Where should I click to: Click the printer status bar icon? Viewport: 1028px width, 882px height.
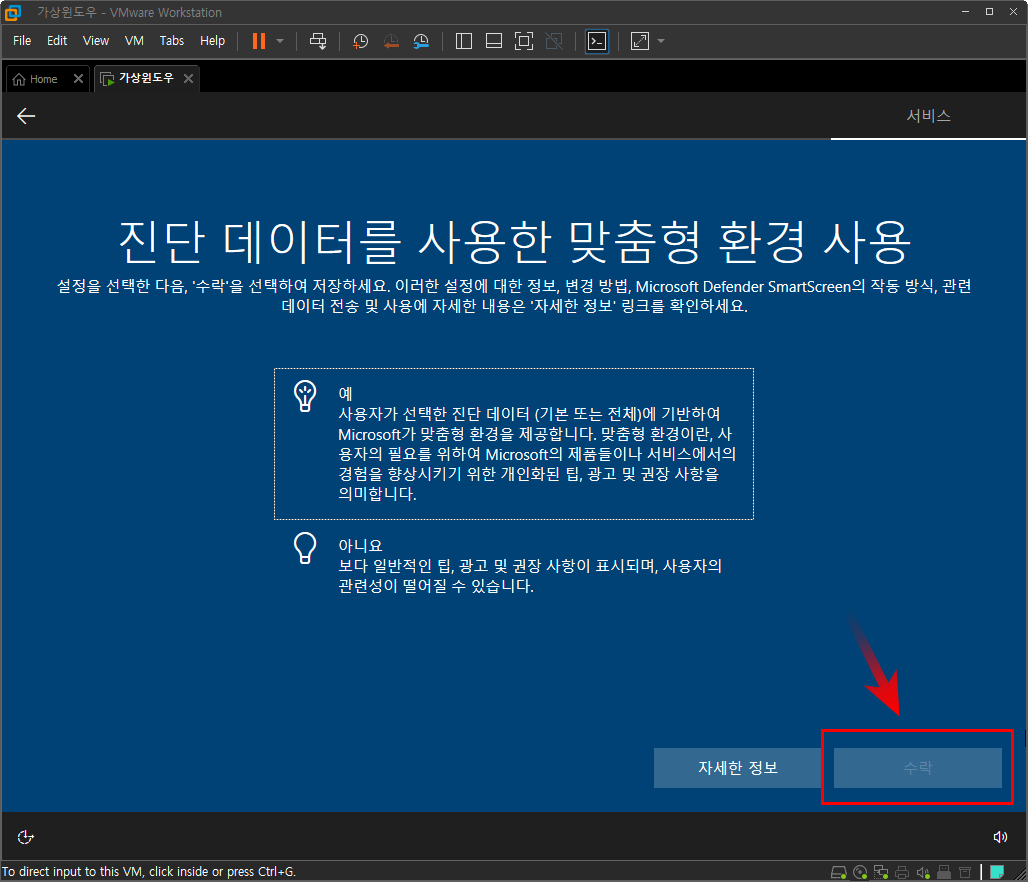(902, 872)
